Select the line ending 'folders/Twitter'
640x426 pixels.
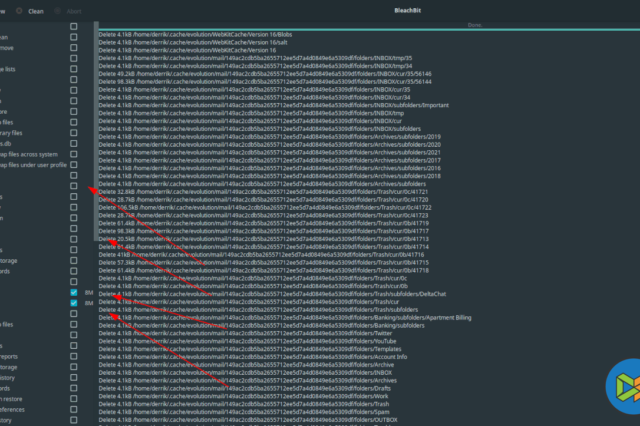(x=245, y=333)
